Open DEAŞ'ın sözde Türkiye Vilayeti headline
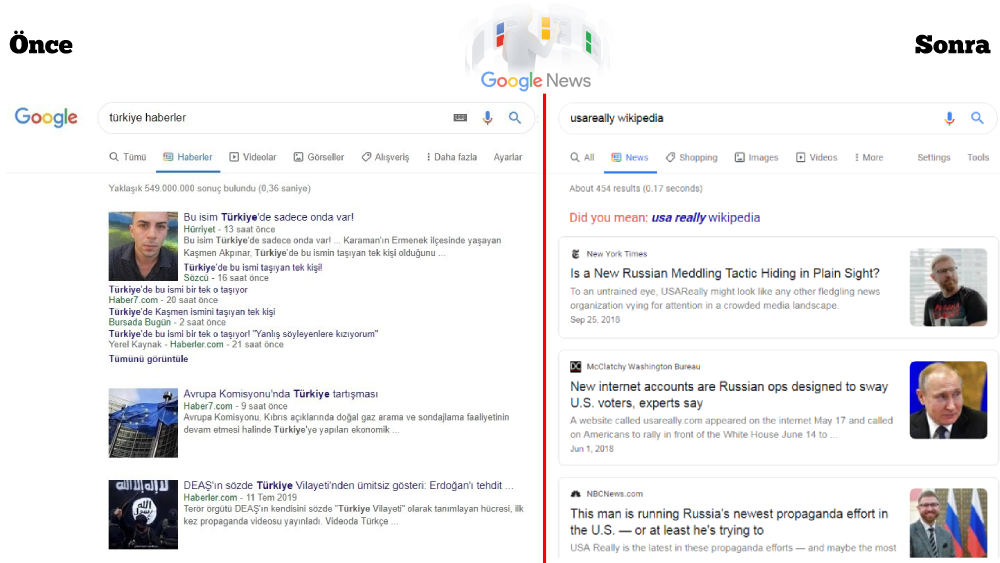This screenshot has height=563, width=1000. coord(348,485)
